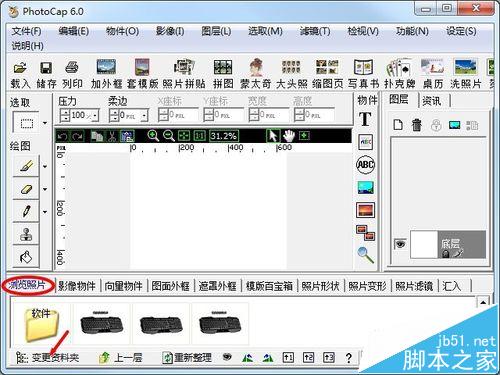
Task: Click the 储存 (save) toolbar icon
Action: [46, 74]
